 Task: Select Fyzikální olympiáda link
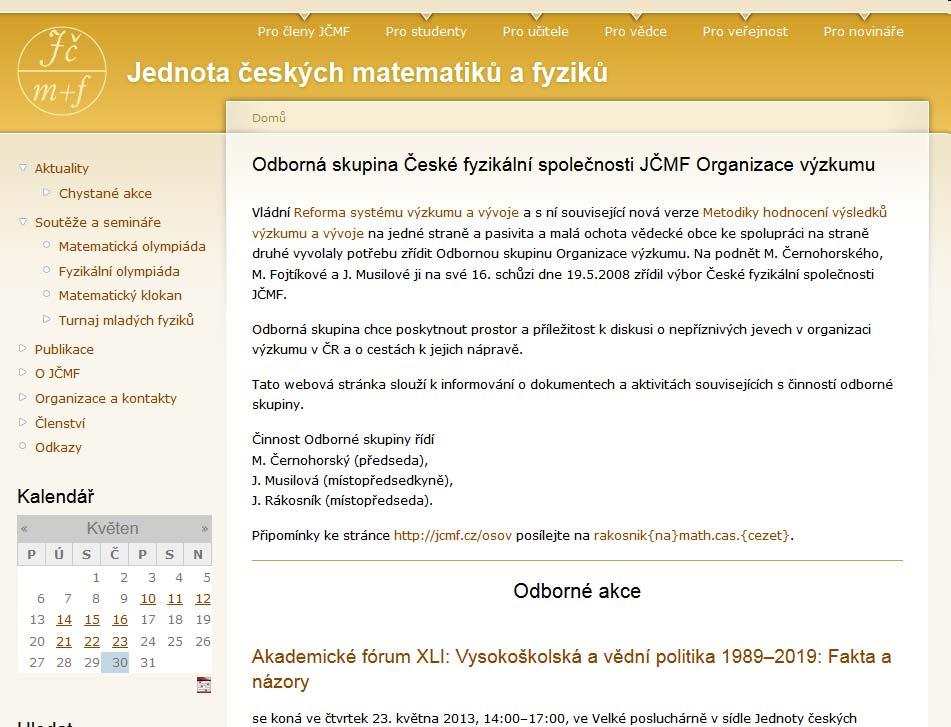pyautogui.click(x=119, y=272)
